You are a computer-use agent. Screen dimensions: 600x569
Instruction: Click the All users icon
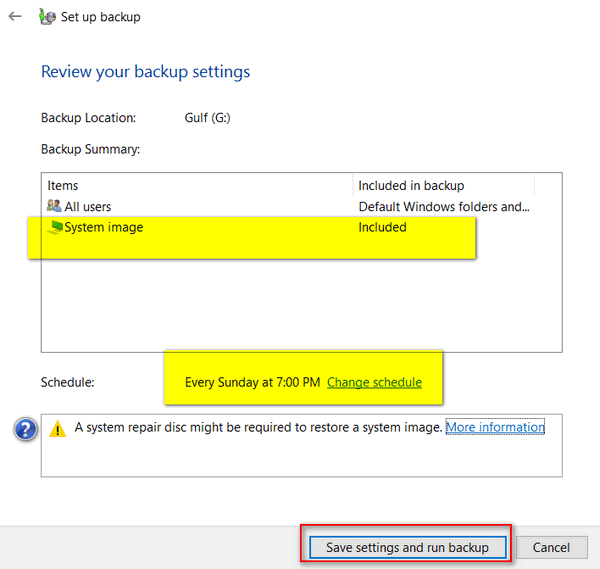(54, 206)
